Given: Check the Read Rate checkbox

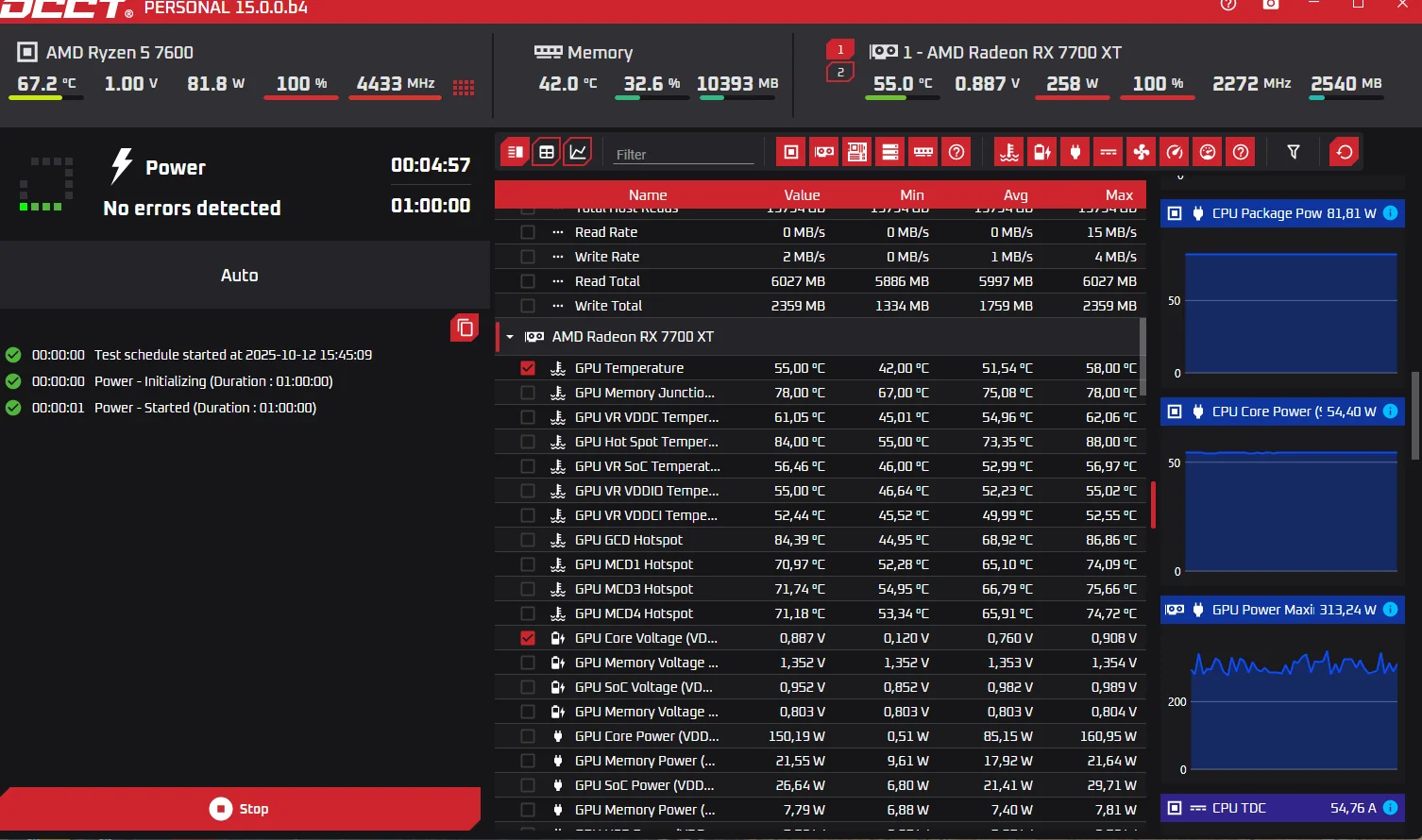Looking at the screenshot, I should pyautogui.click(x=528, y=232).
